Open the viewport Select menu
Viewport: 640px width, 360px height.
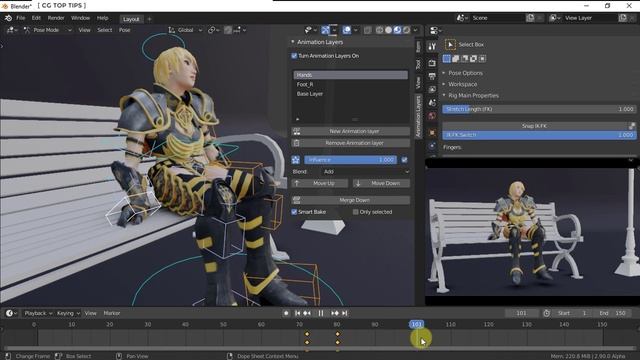(x=104, y=30)
